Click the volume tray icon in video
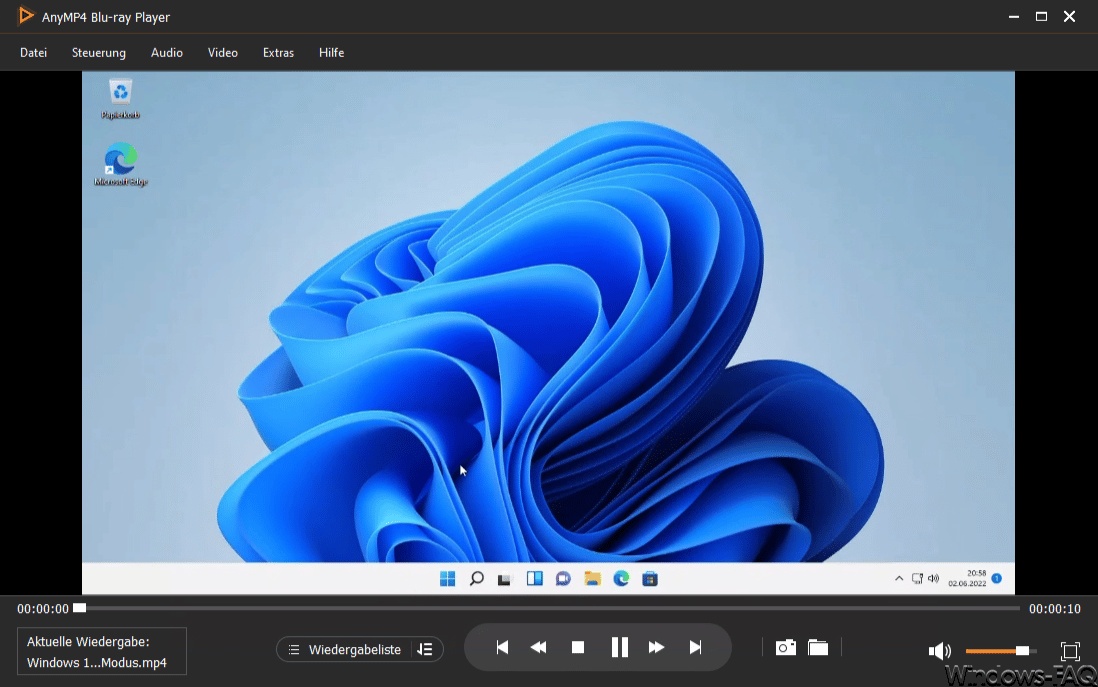 point(933,578)
